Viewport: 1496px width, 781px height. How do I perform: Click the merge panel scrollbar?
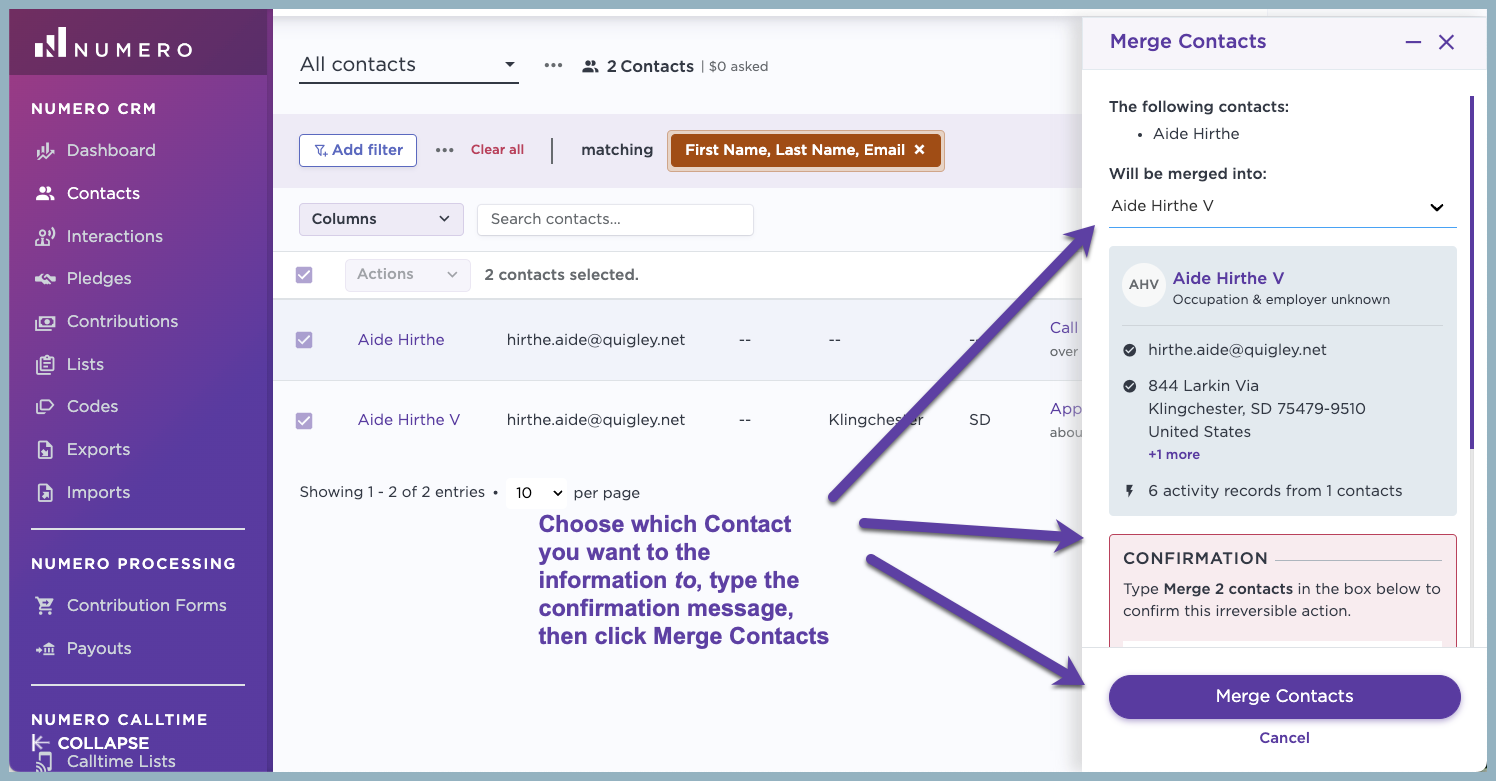[1471, 272]
